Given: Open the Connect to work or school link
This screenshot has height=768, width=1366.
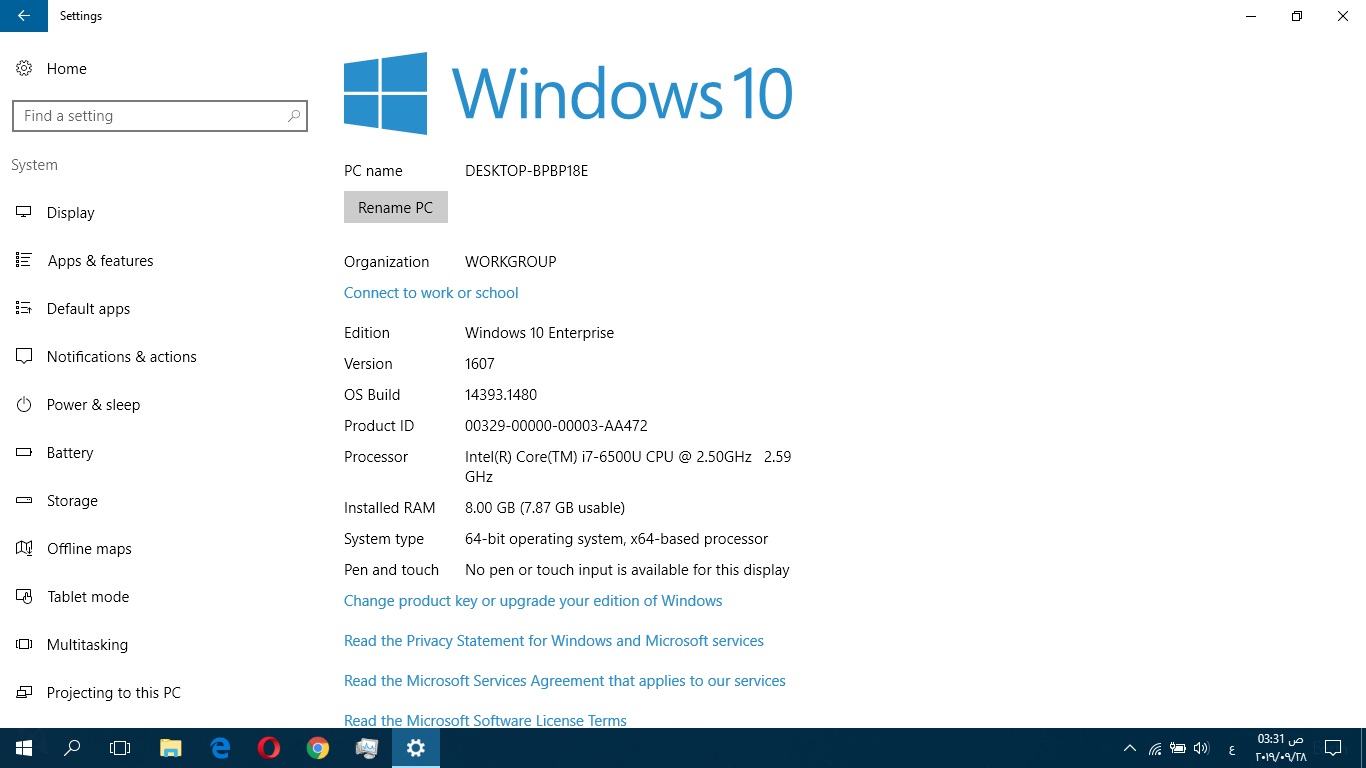Looking at the screenshot, I should [431, 292].
